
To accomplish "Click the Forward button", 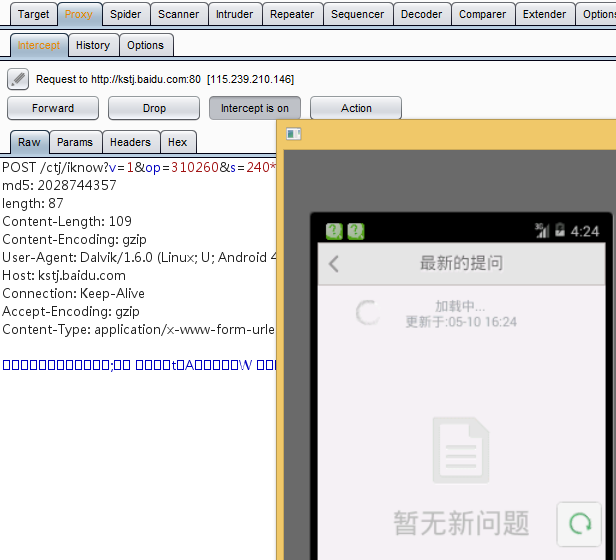I will [x=53, y=108].
